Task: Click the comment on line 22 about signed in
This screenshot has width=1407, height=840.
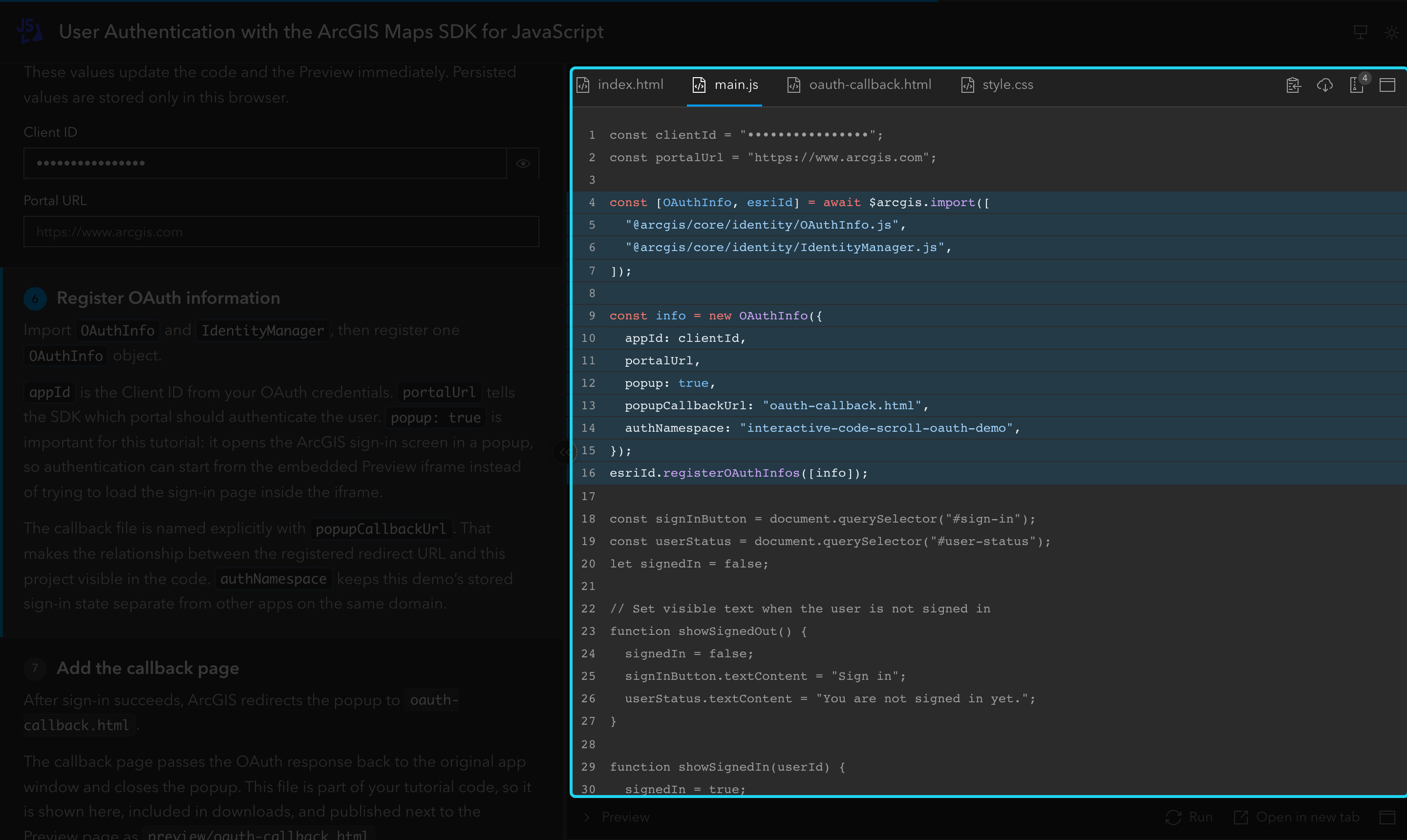Action: [799, 609]
